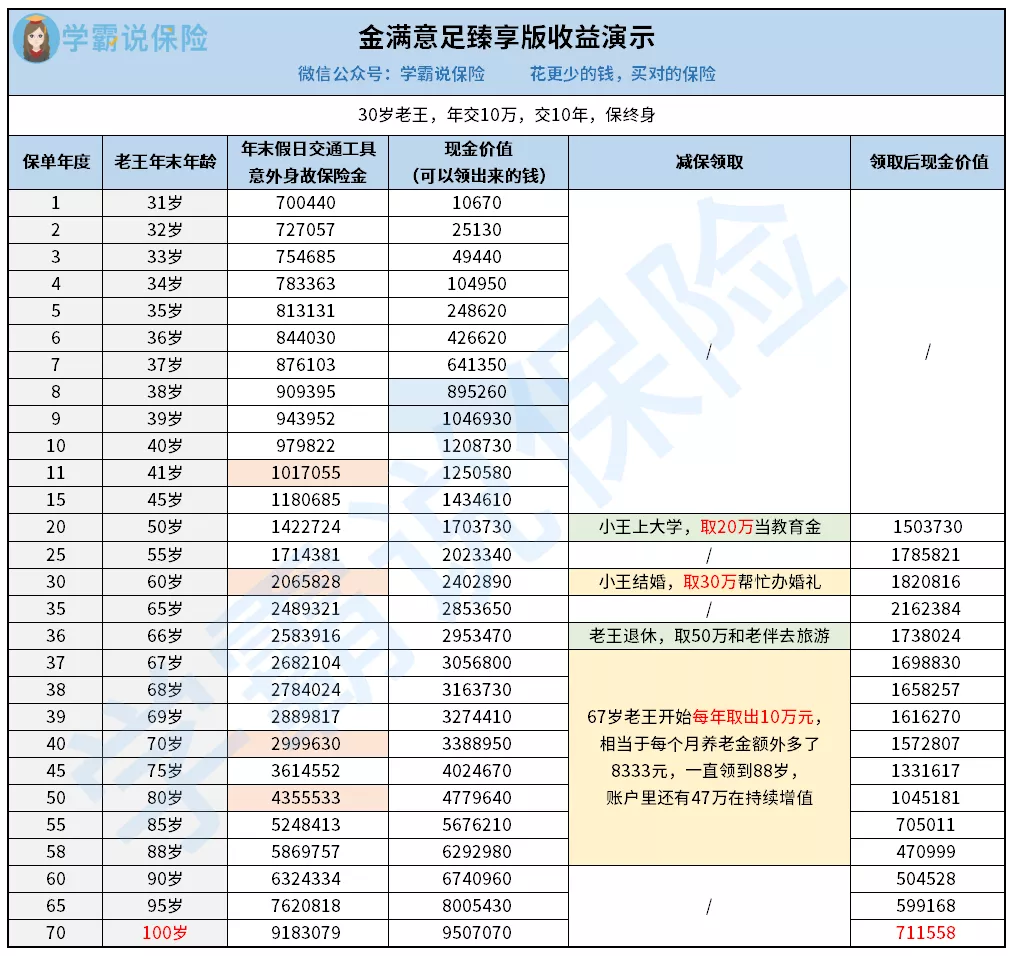This screenshot has height=956, width=1013.
Task: Select the value 504528
Action: coord(926,879)
